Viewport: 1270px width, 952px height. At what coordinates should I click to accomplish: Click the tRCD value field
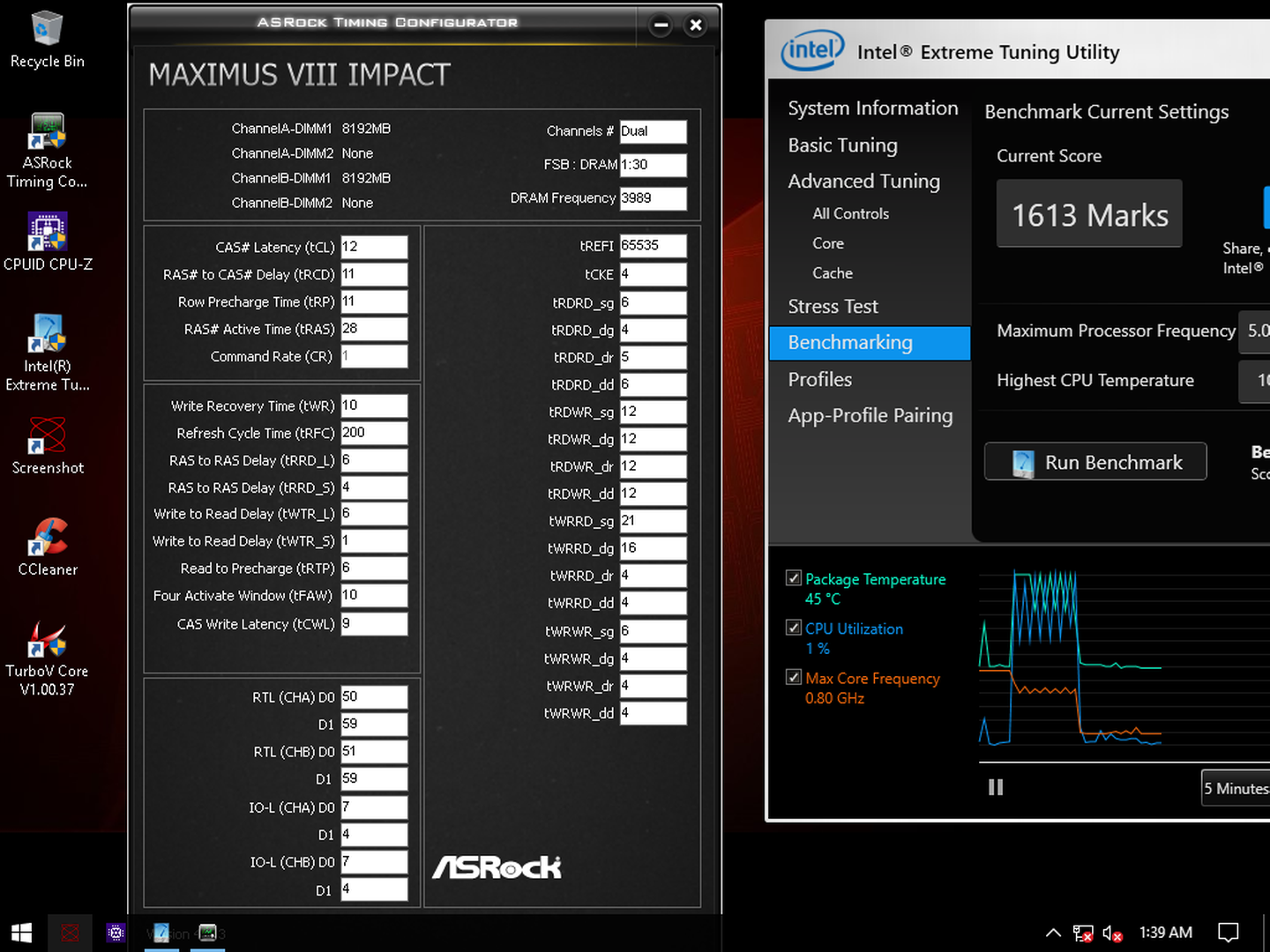(x=374, y=274)
